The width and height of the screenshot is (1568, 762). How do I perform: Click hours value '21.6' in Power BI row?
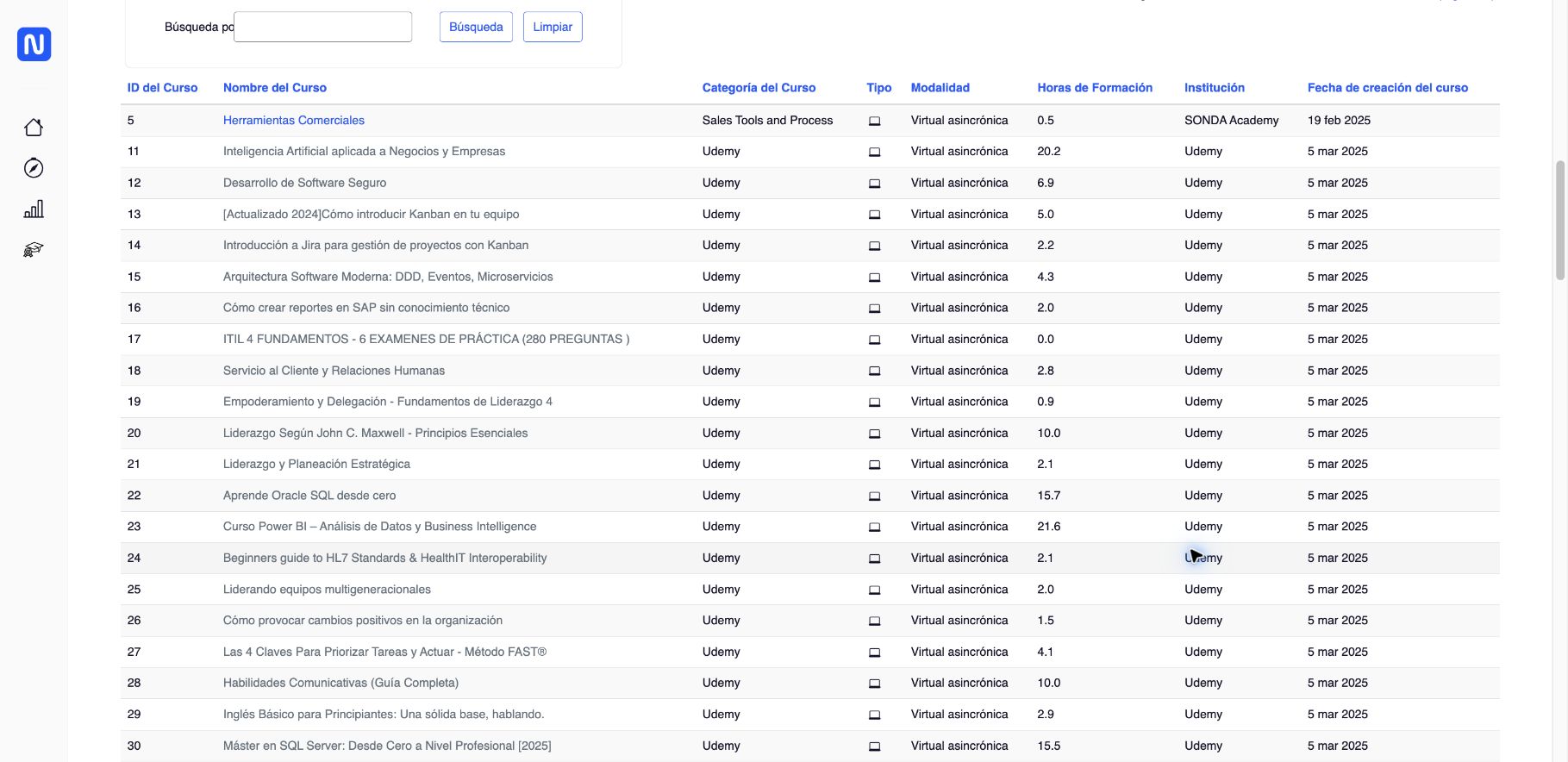tap(1048, 527)
